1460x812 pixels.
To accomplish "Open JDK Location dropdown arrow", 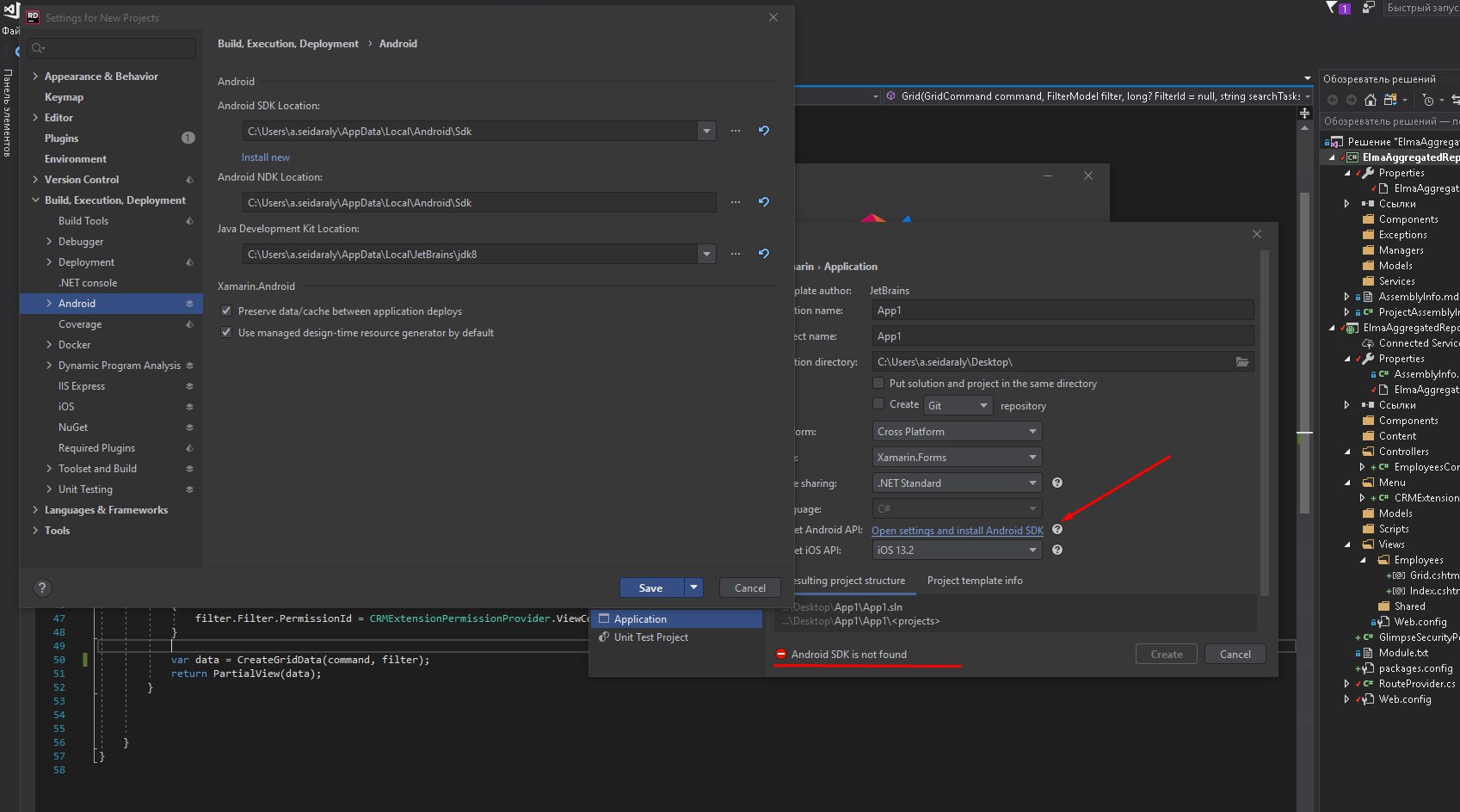I will point(706,254).
